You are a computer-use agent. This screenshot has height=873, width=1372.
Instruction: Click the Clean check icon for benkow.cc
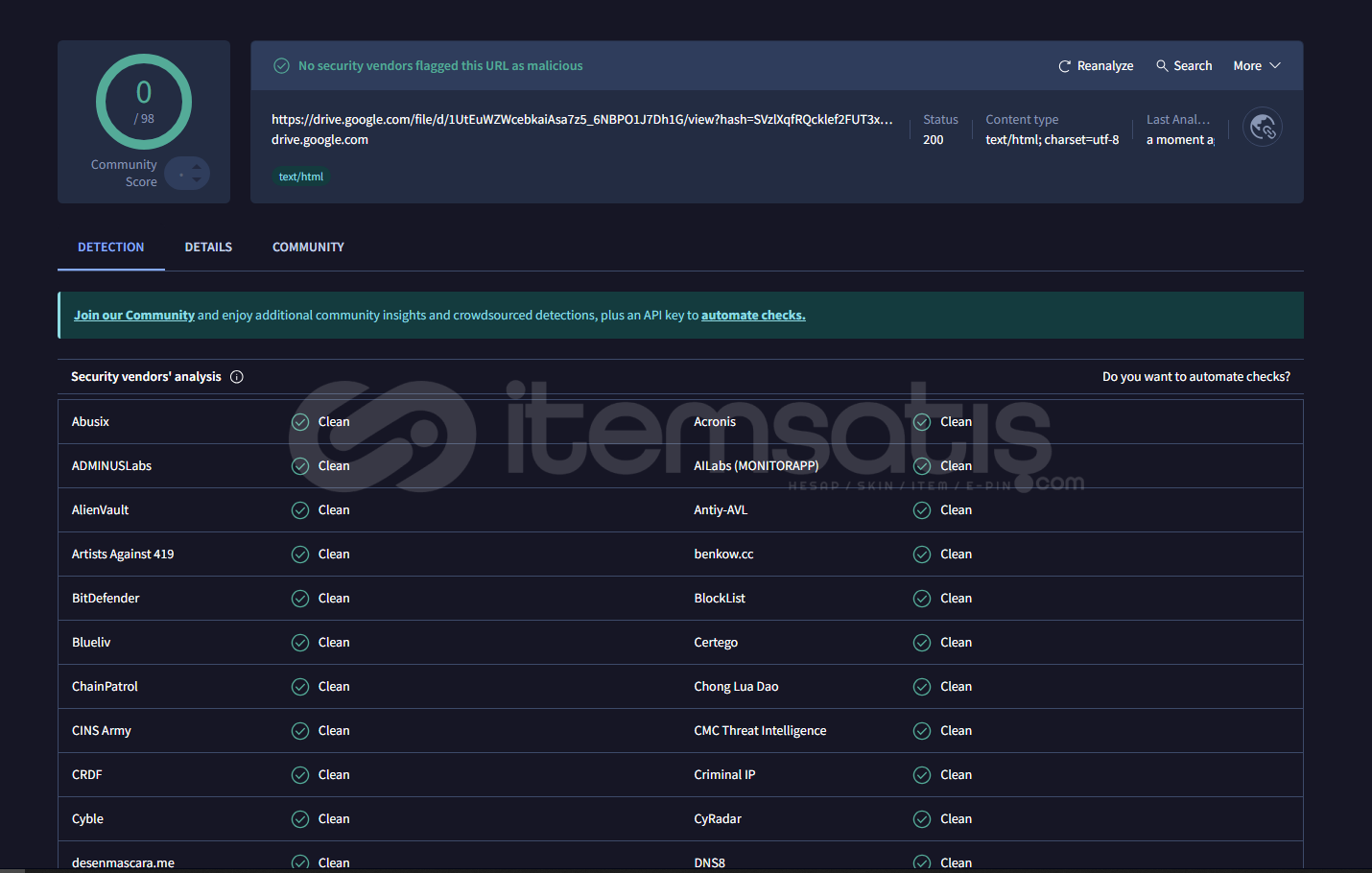[x=922, y=554]
